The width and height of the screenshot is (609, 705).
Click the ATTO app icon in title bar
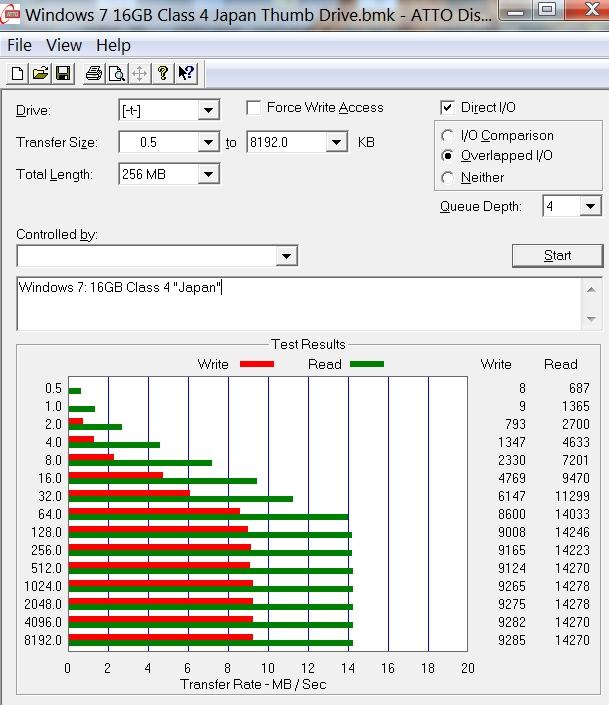pos(11,14)
